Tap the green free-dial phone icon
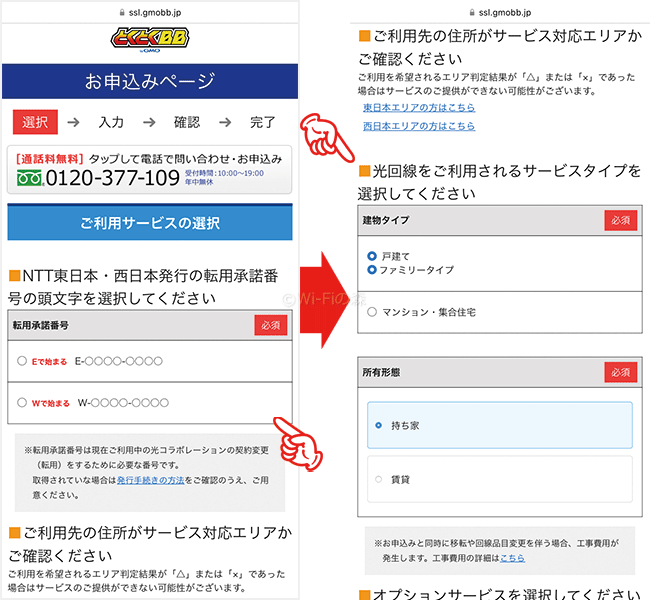 29,178
